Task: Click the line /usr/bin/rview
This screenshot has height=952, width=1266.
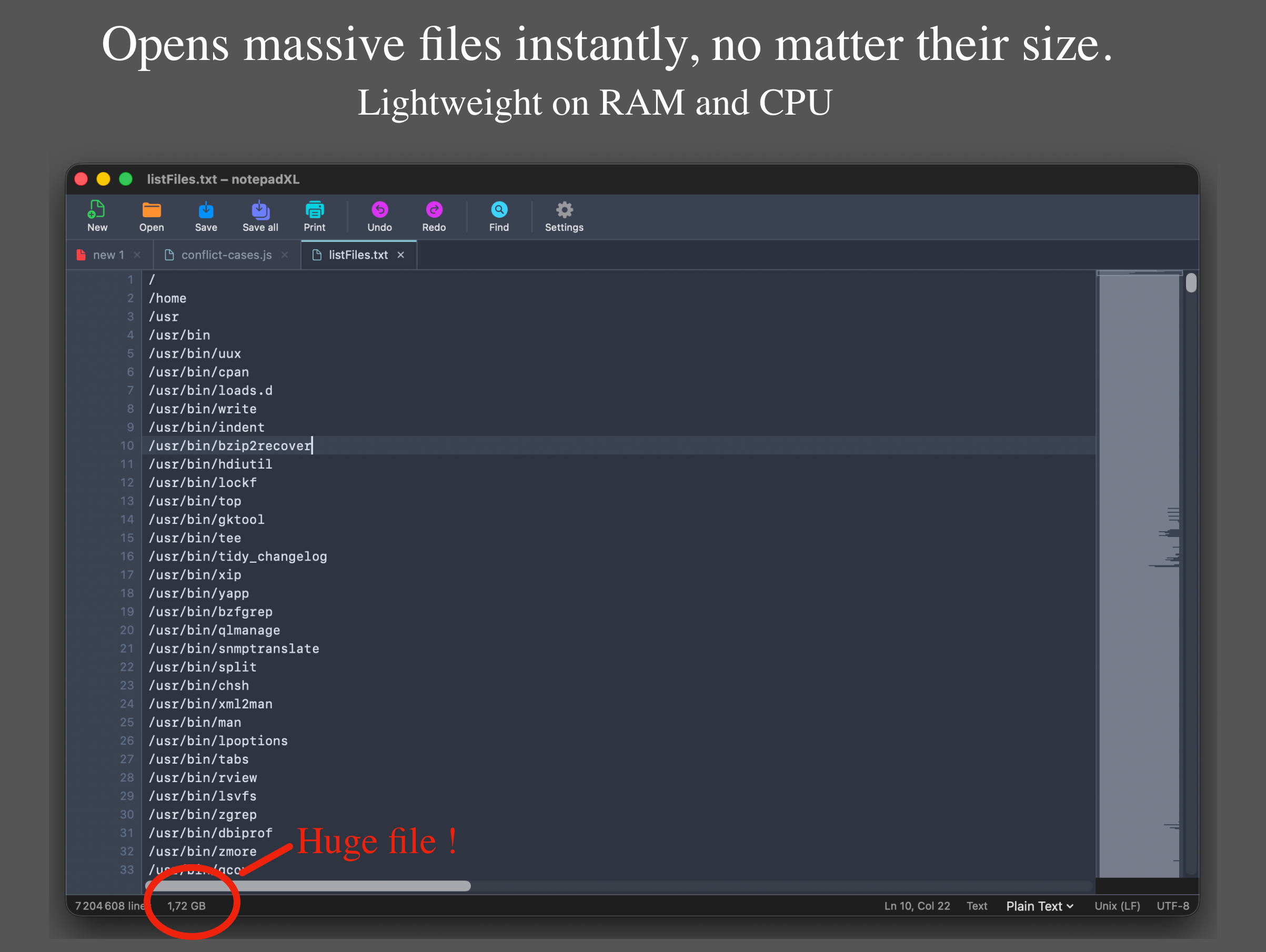Action: click(203, 777)
